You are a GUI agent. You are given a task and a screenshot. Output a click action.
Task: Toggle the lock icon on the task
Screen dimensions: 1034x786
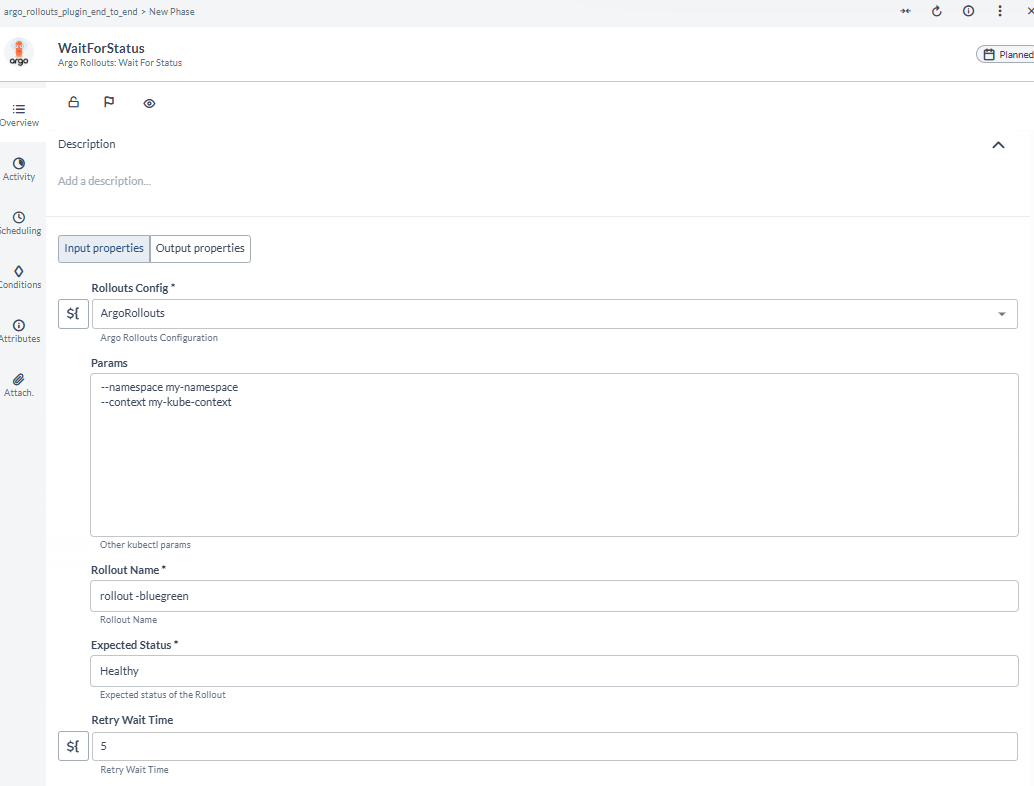coord(74,102)
